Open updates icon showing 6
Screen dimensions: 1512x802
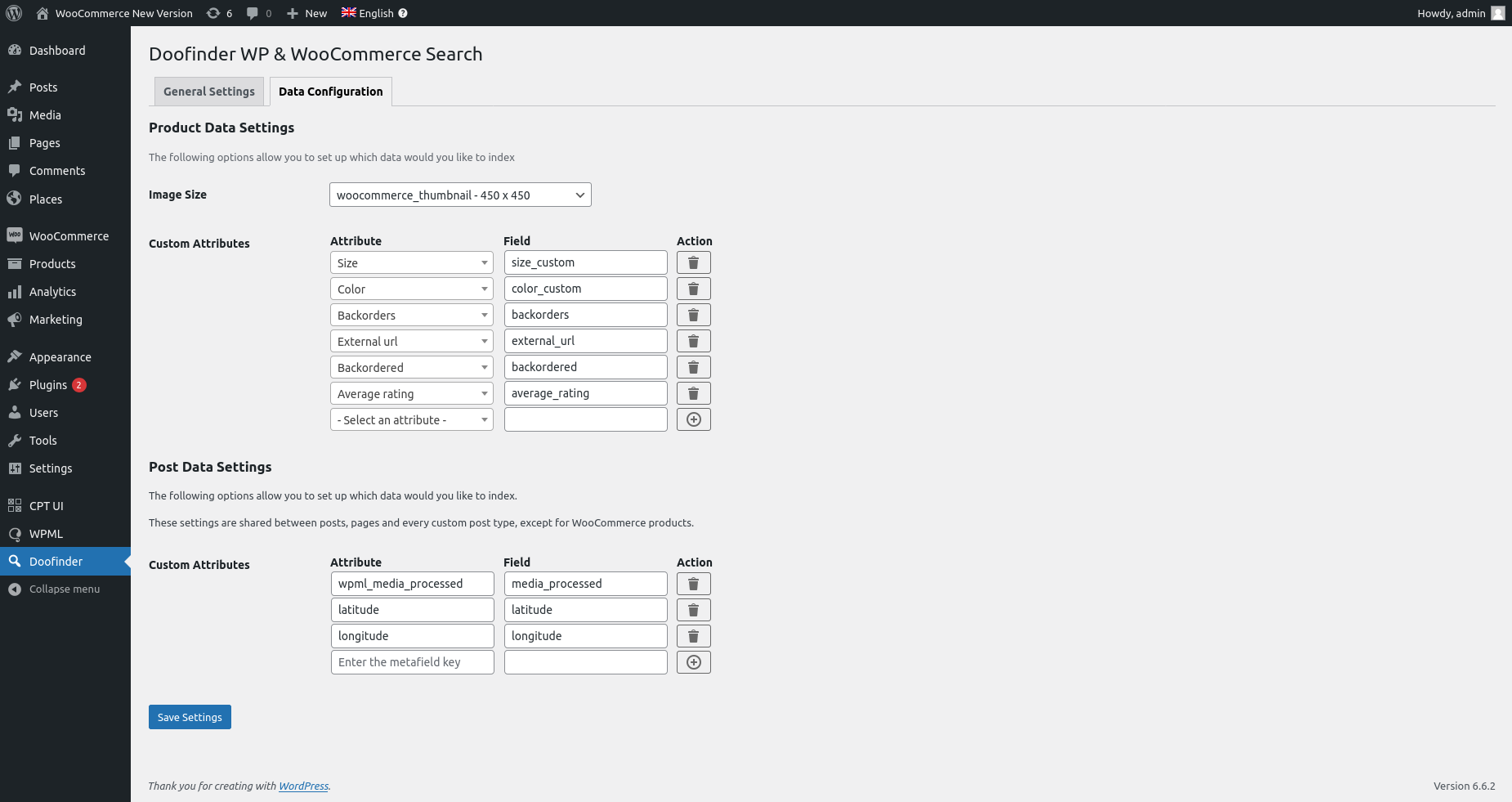[x=219, y=13]
